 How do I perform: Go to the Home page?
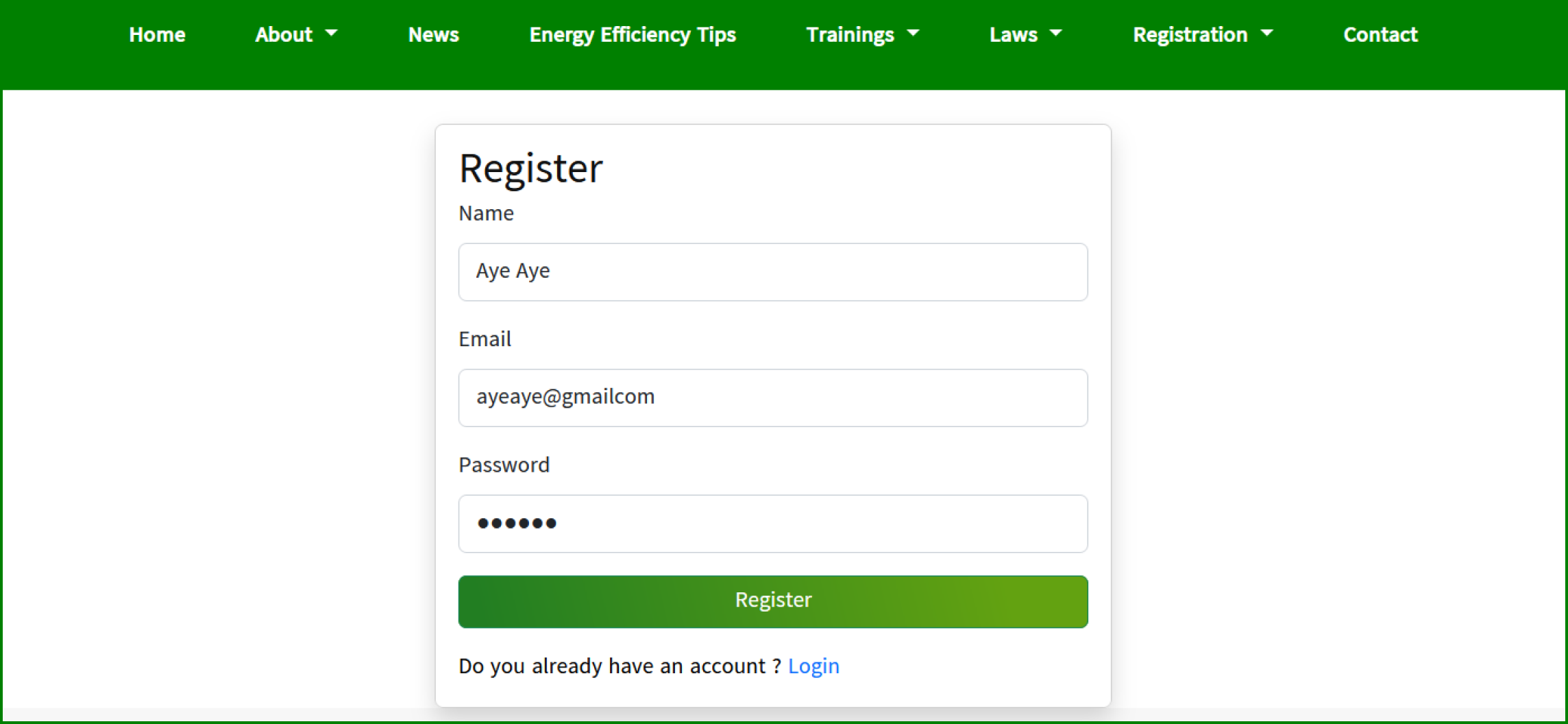[157, 34]
